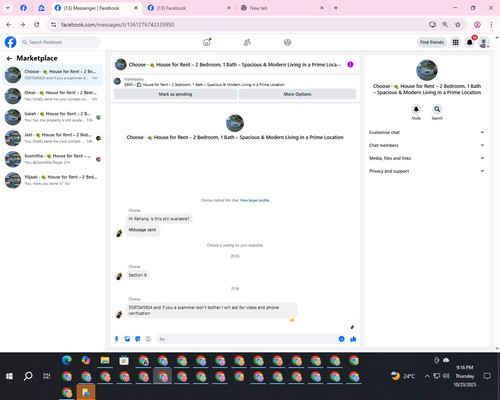Screen dimensions: 500x400
Task: Open Copilot from the taskbar
Action: click(x=86, y=360)
